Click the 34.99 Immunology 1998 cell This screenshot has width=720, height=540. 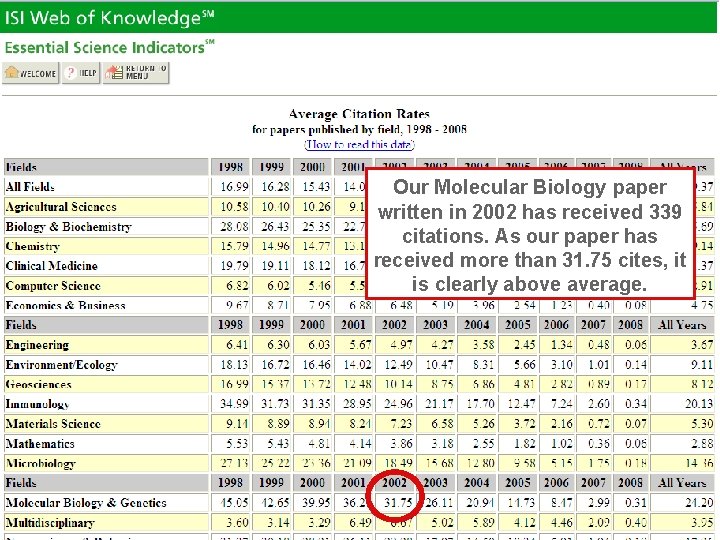pyautogui.click(x=231, y=404)
